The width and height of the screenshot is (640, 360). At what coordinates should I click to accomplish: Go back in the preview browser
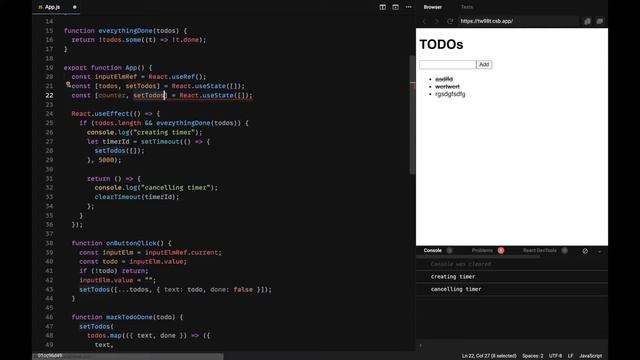pos(424,21)
